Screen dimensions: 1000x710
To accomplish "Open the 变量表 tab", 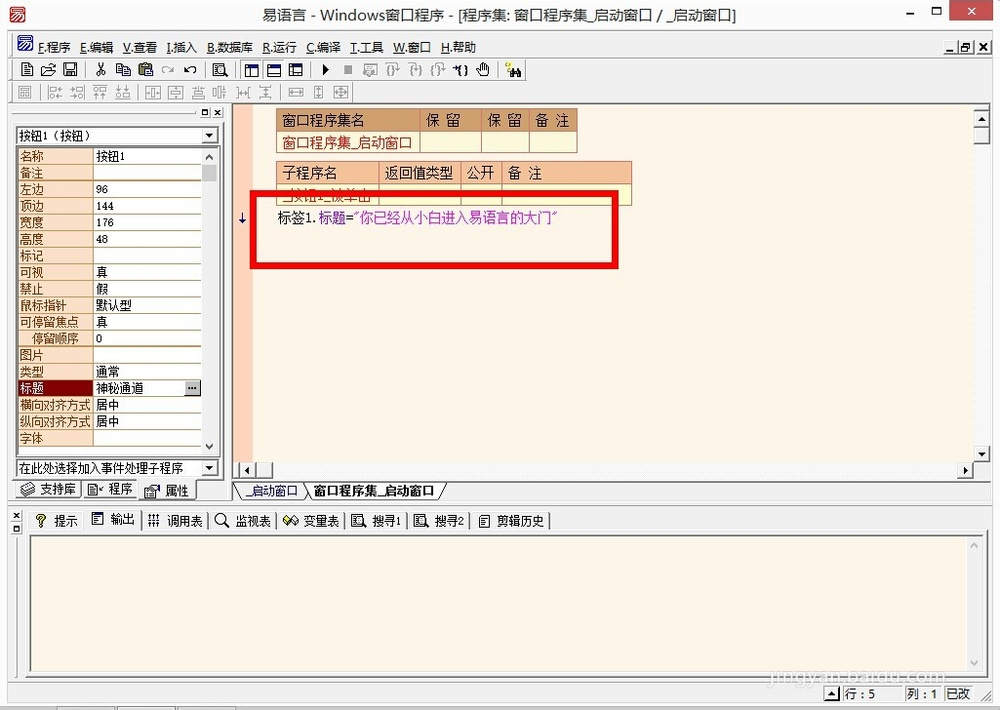I will [311, 521].
